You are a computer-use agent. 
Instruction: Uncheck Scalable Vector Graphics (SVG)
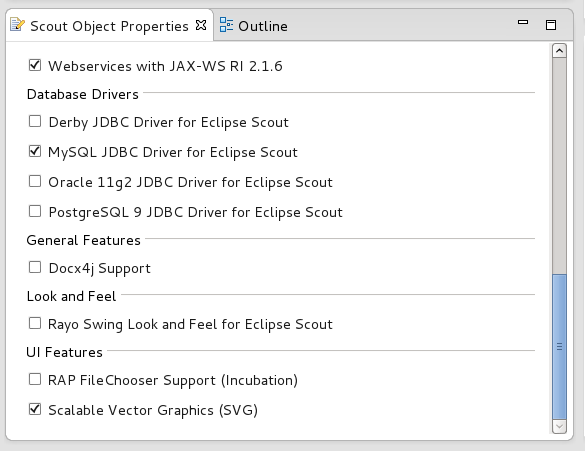click(35, 409)
